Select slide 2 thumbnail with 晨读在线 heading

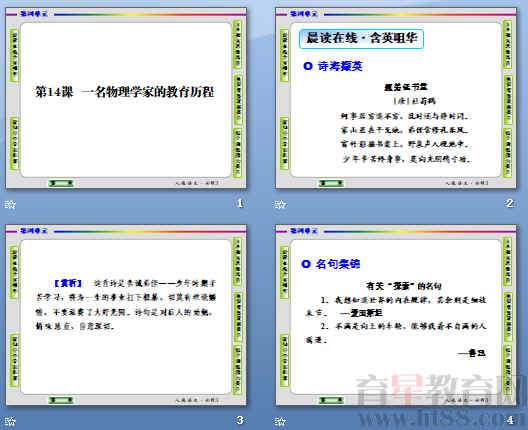(396, 98)
